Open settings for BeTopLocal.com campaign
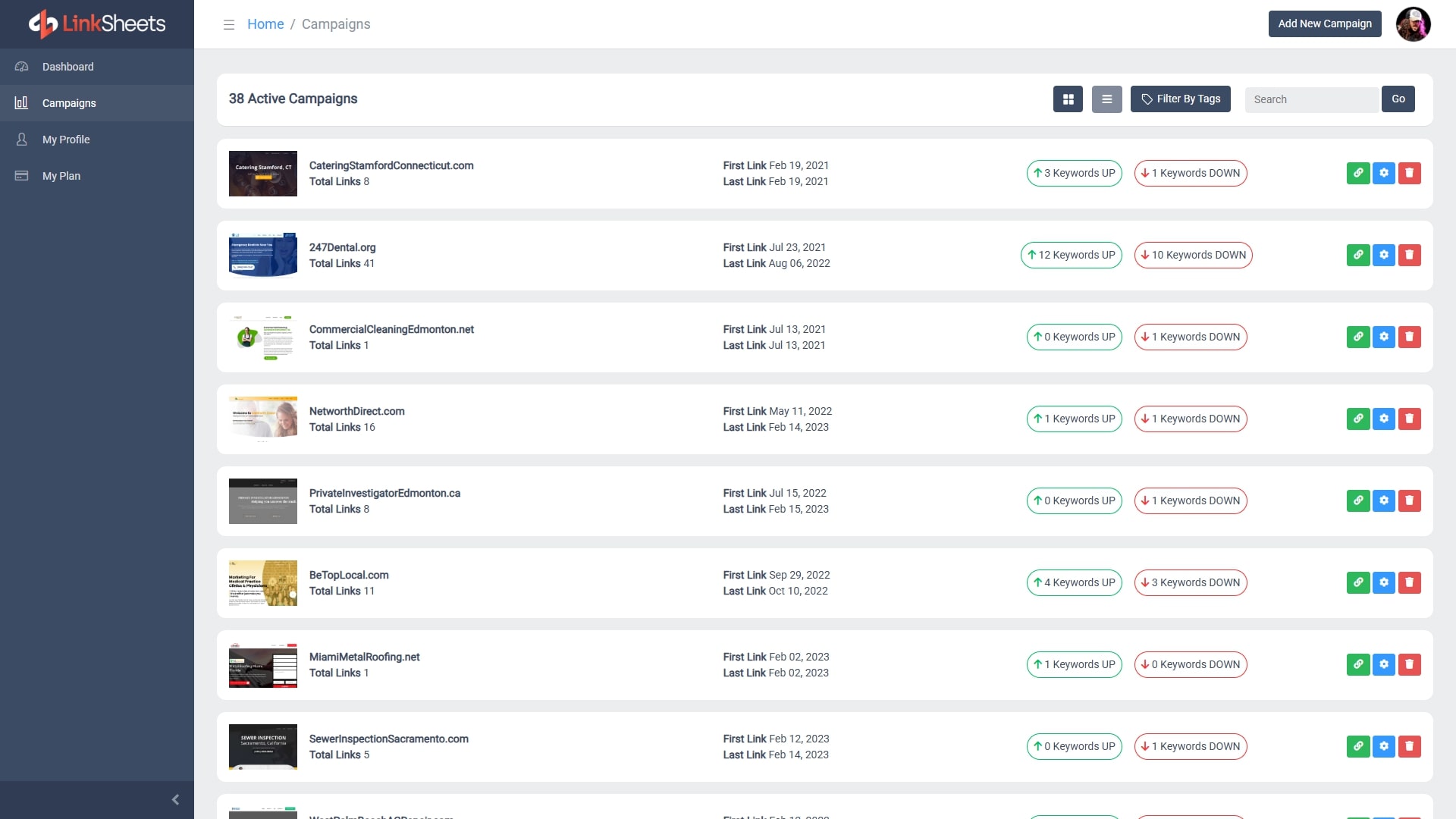Image resolution: width=1456 pixels, height=819 pixels. tap(1384, 582)
